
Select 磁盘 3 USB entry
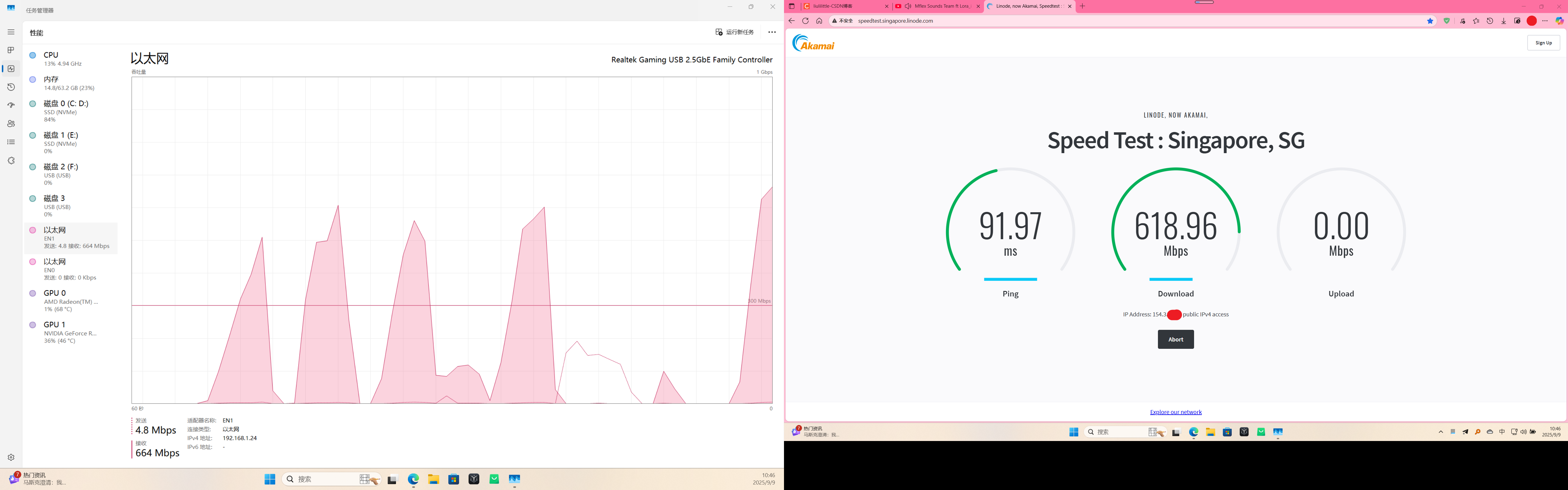[71, 206]
